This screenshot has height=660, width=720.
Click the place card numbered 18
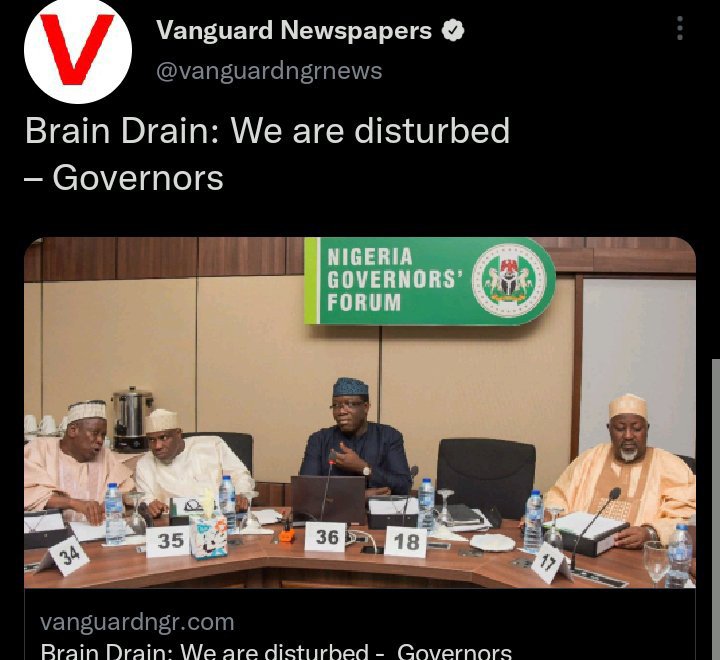(x=406, y=542)
